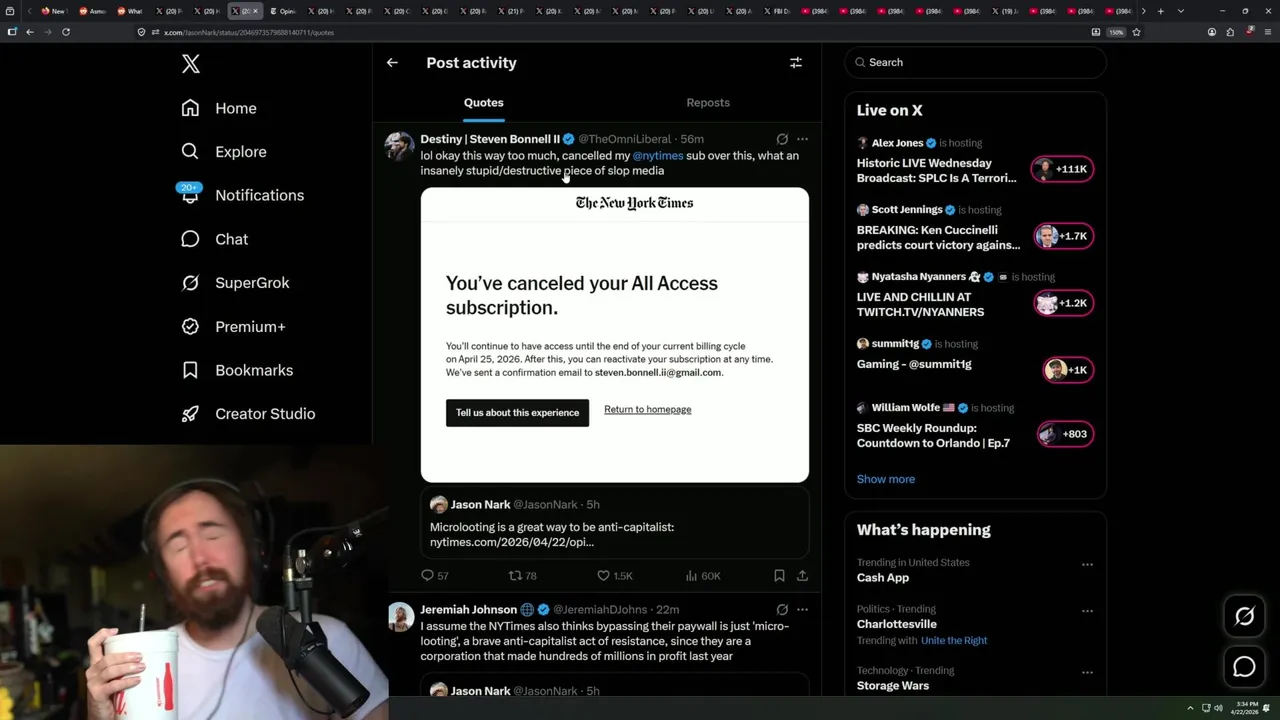Open options for Cash App trend
The height and width of the screenshot is (720, 1280).
point(1087,564)
